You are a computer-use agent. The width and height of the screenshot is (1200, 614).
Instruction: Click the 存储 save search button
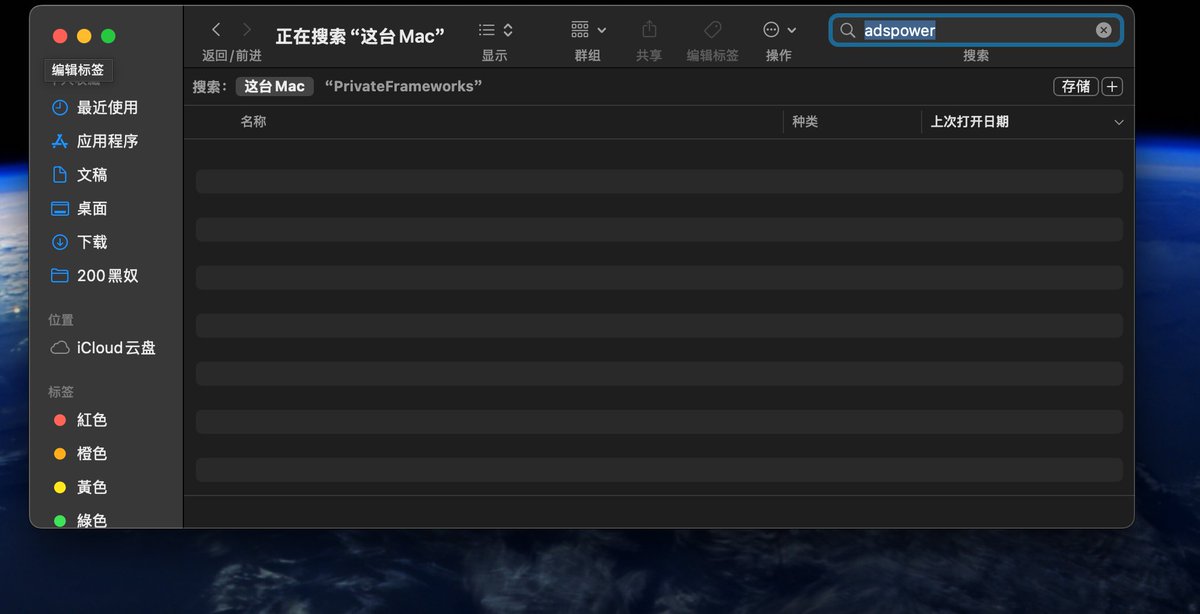[1076, 87]
